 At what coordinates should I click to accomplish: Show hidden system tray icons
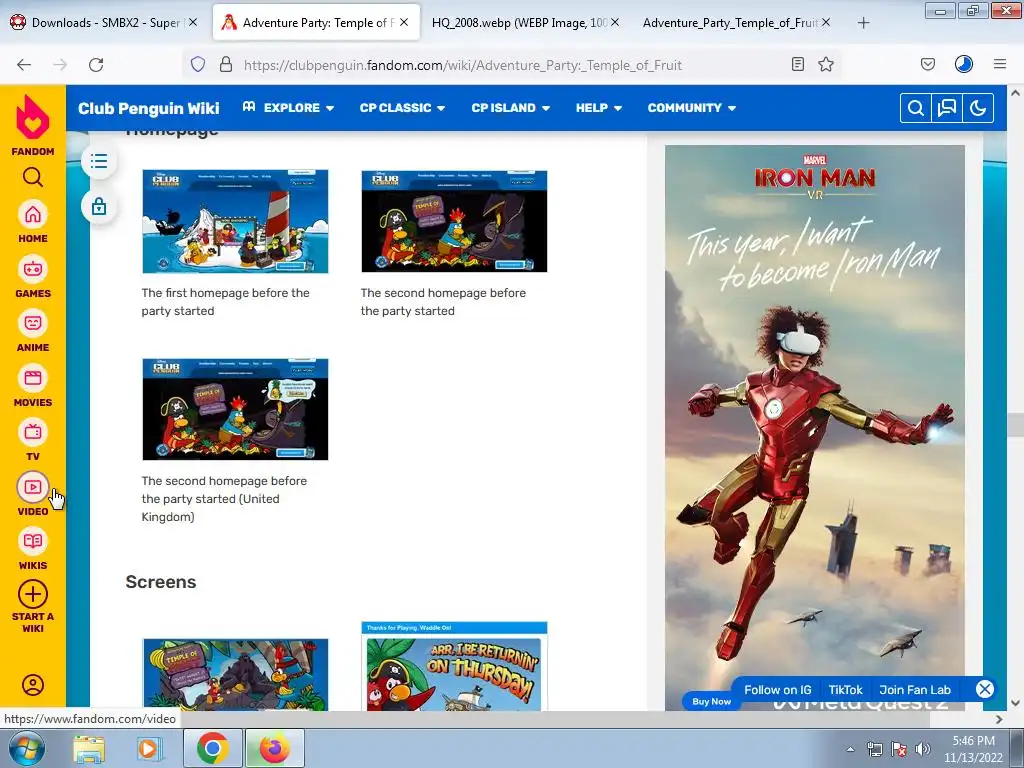[x=850, y=749]
